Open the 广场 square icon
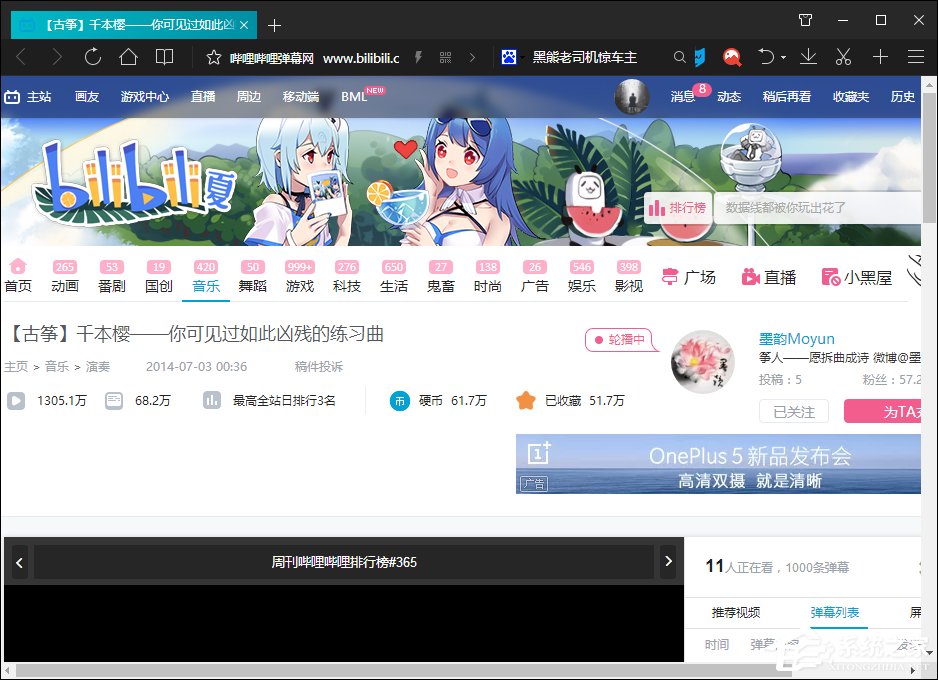Screen dimensions: 938x680 click(x=672, y=277)
